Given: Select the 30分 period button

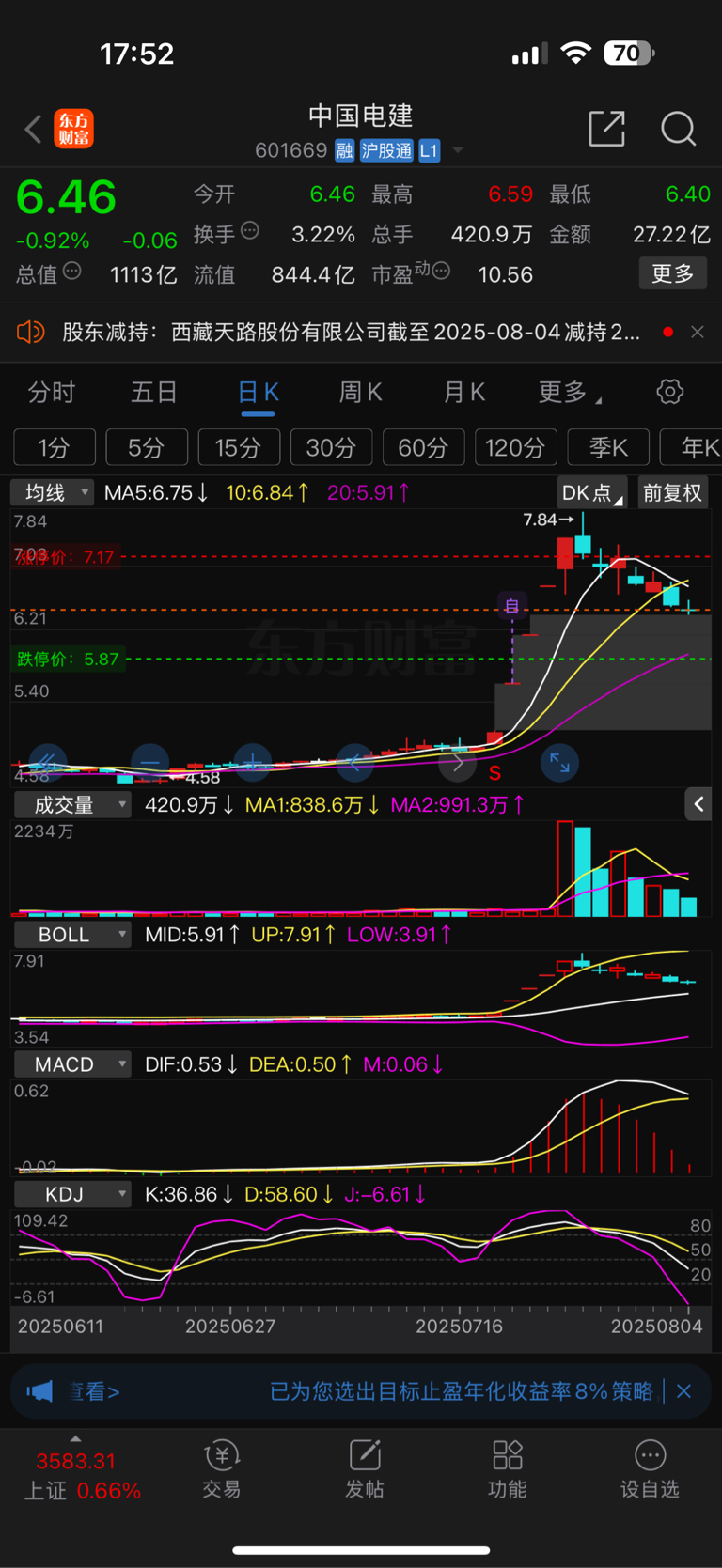Looking at the screenshot, I should pyautogui.click(x=331, y=447).
